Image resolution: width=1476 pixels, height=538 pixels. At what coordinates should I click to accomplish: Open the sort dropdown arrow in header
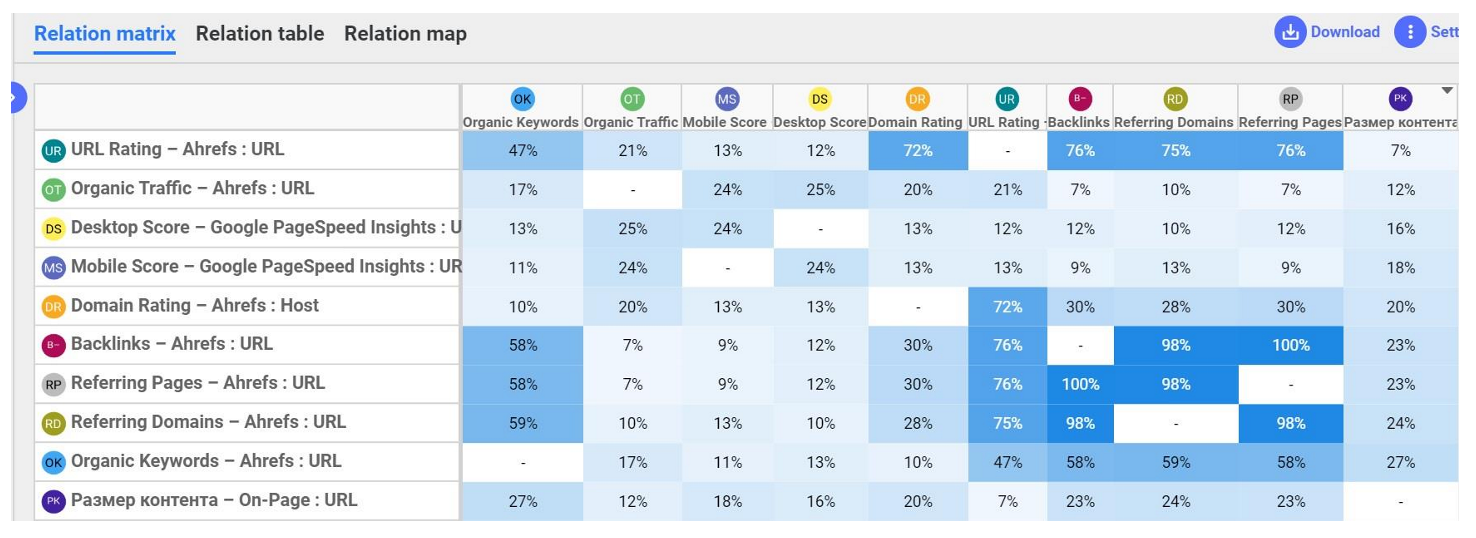click(1446, 91)
